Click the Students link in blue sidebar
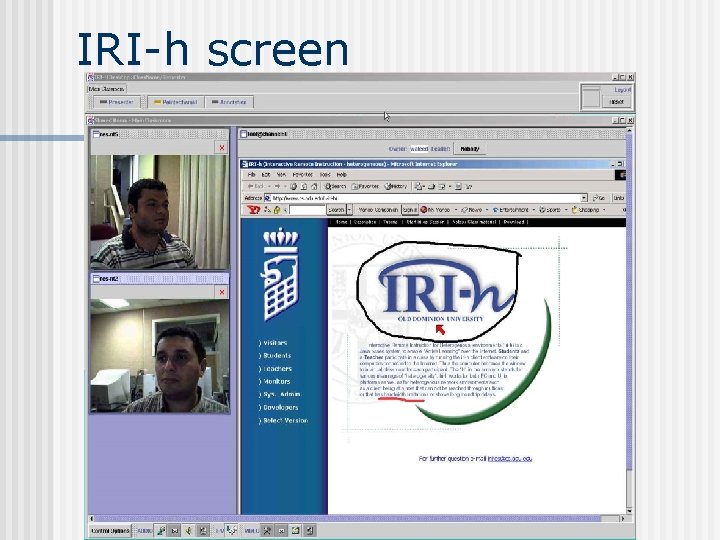720x540 pixels. (275, 355)
